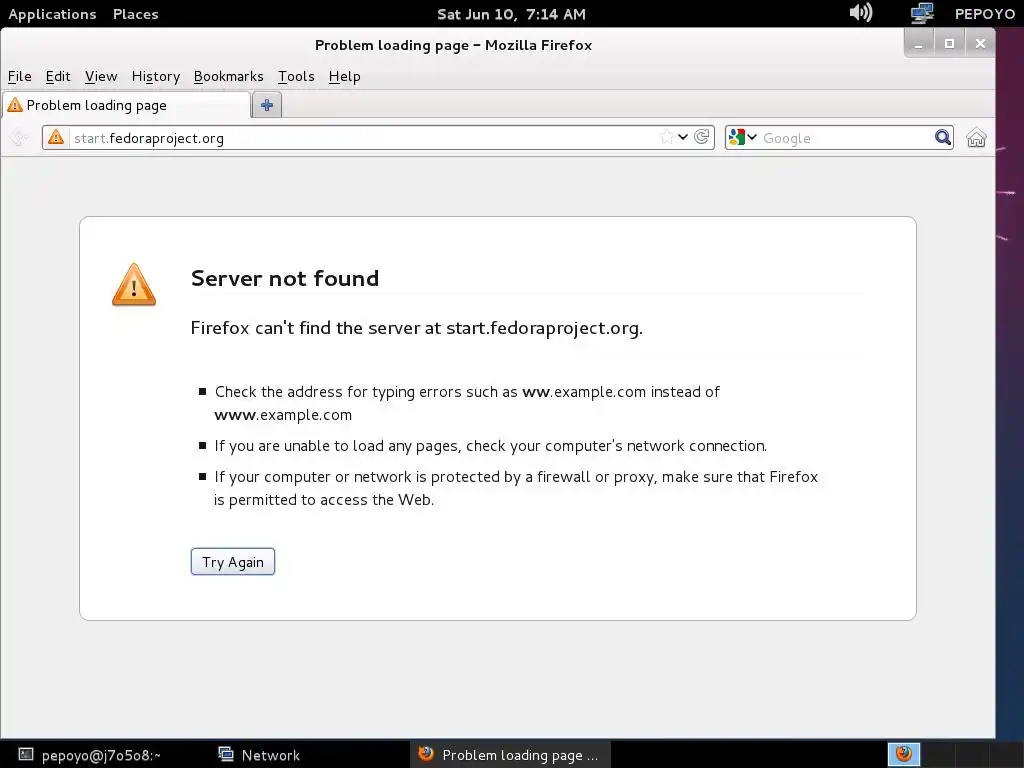Click the search magnifier icon
This screenshot has width=1024, height=768.
(x=942, y=137)
